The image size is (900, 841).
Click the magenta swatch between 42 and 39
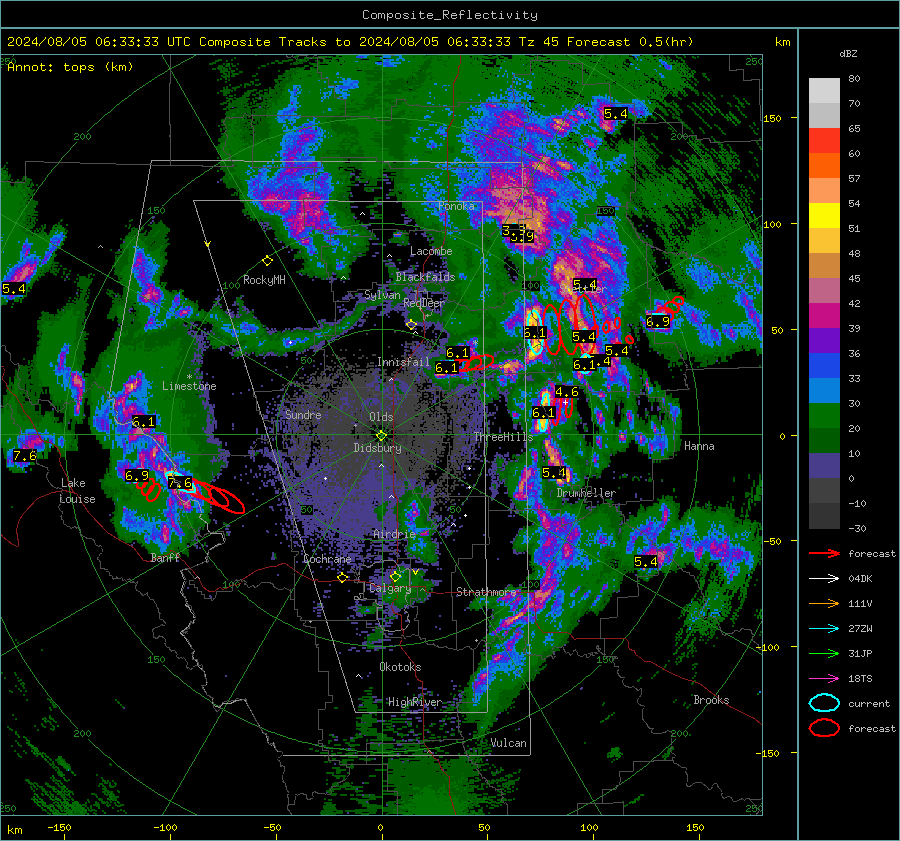(x=824, y=316)
